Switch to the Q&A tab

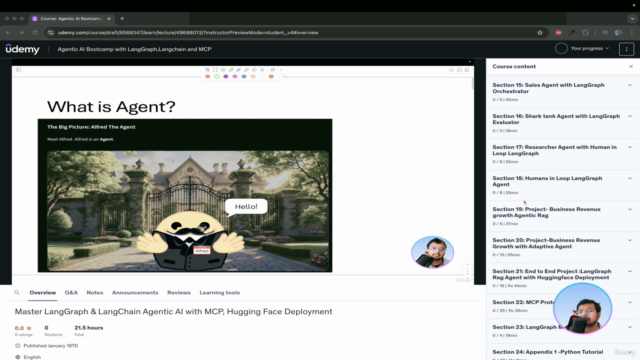(71, 293)
